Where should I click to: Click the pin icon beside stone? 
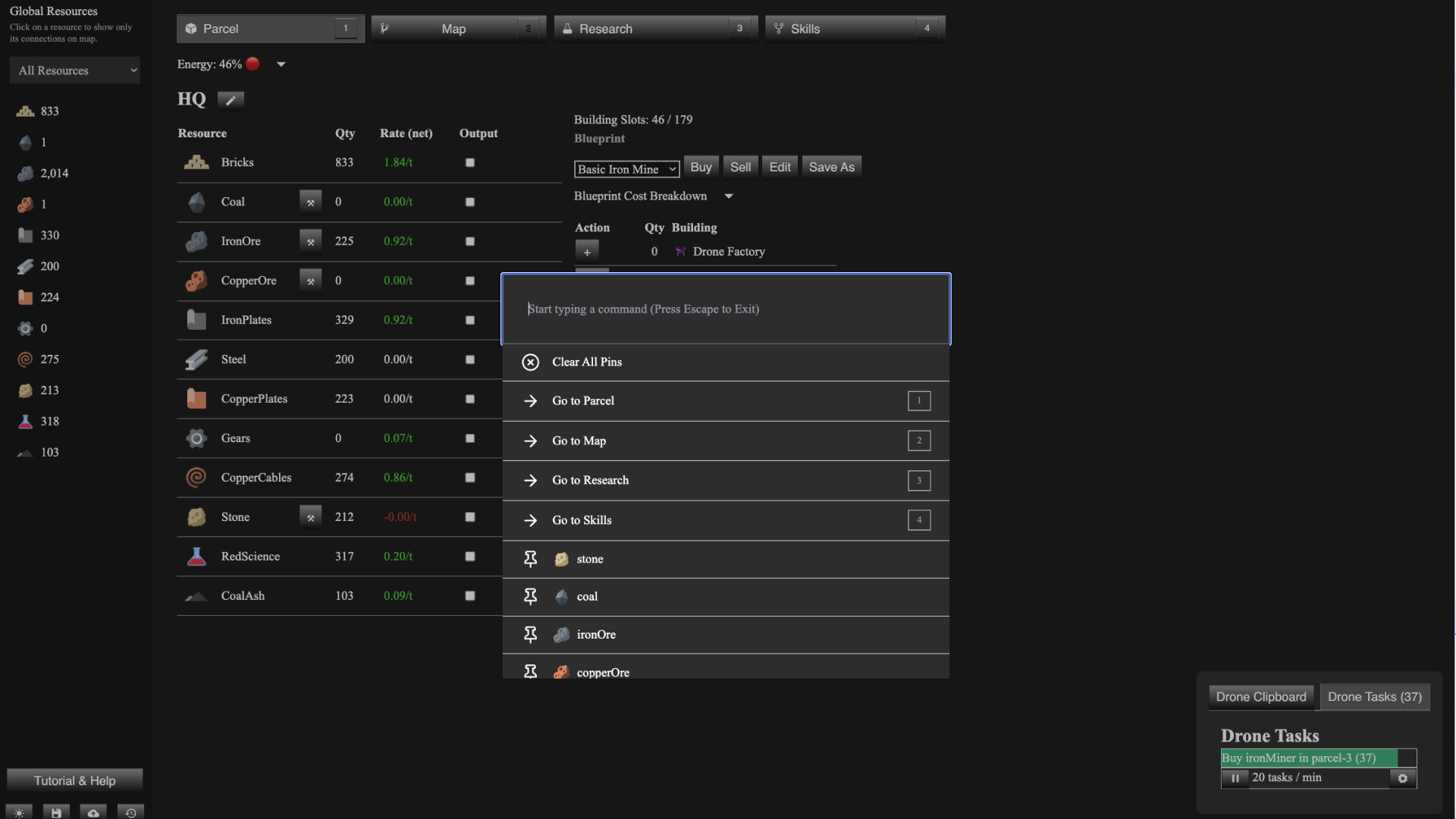tap(530, 559)
